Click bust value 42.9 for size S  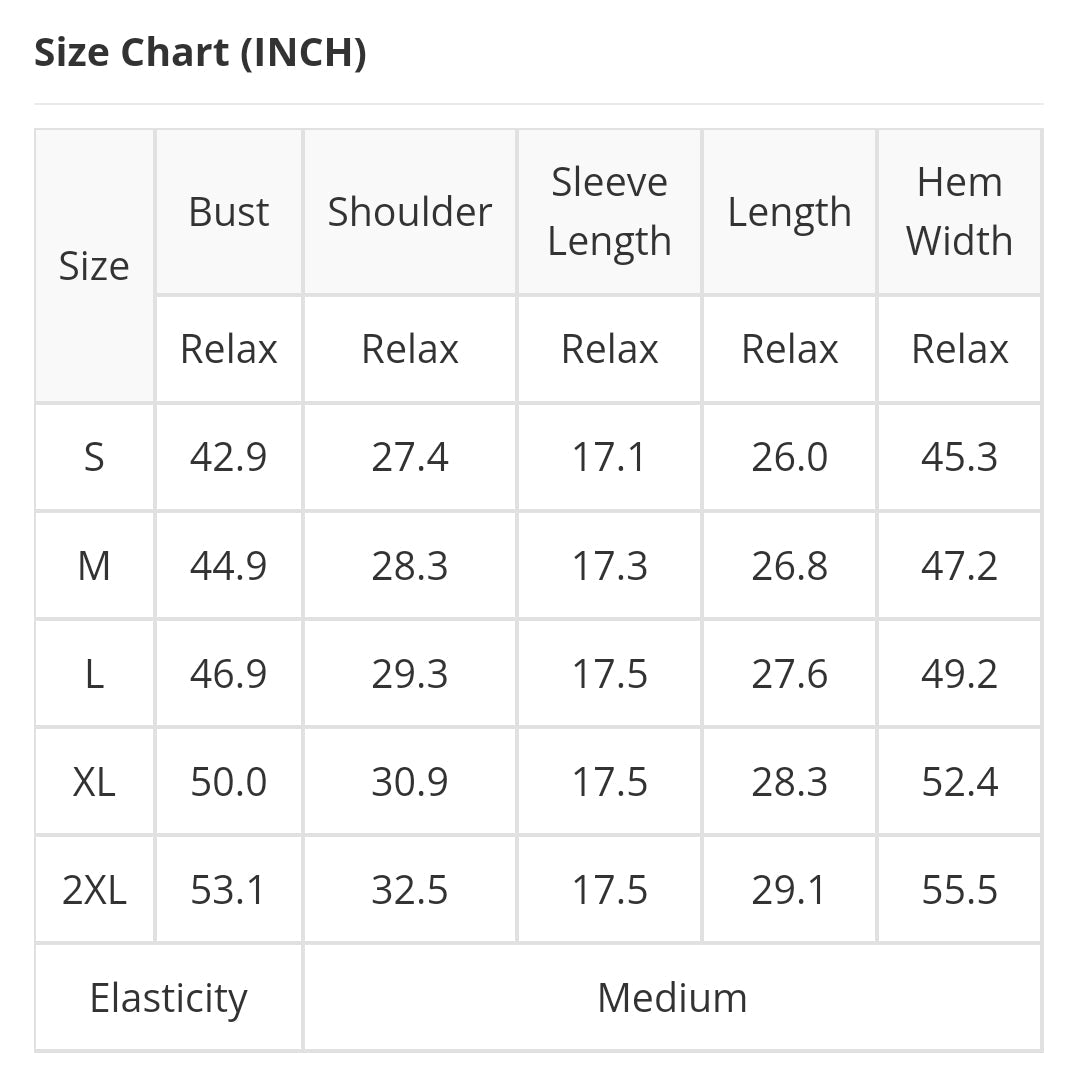(x=229, y=457)
